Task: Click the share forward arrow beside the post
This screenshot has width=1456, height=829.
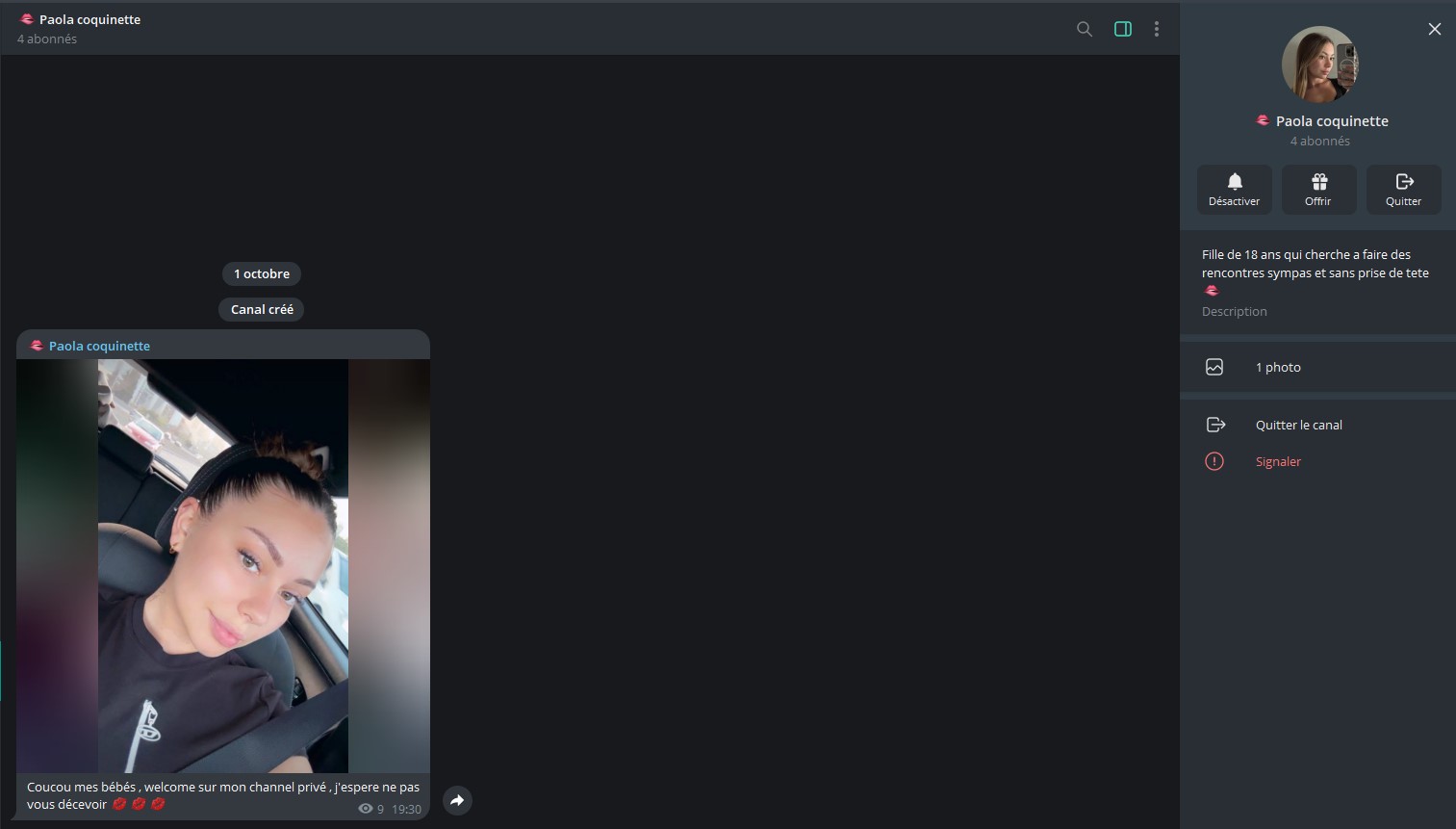Action: click(457, 800)
